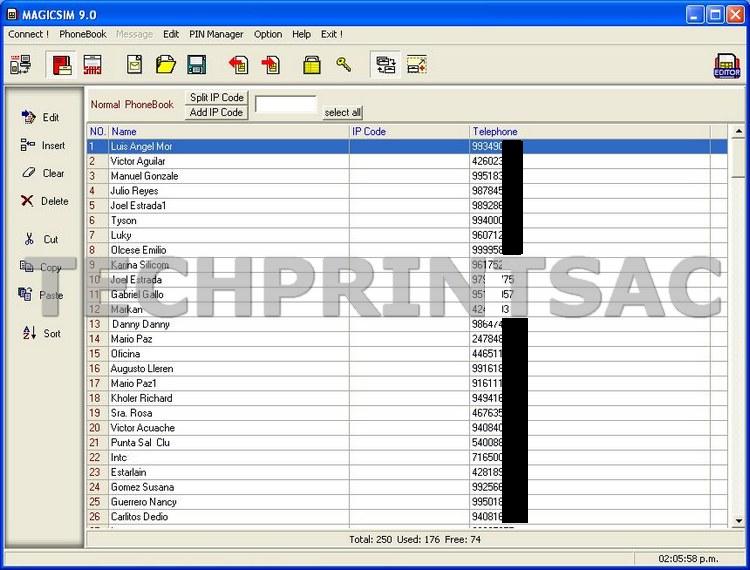Click the open folder toolbar icon

tap(165, 65)
